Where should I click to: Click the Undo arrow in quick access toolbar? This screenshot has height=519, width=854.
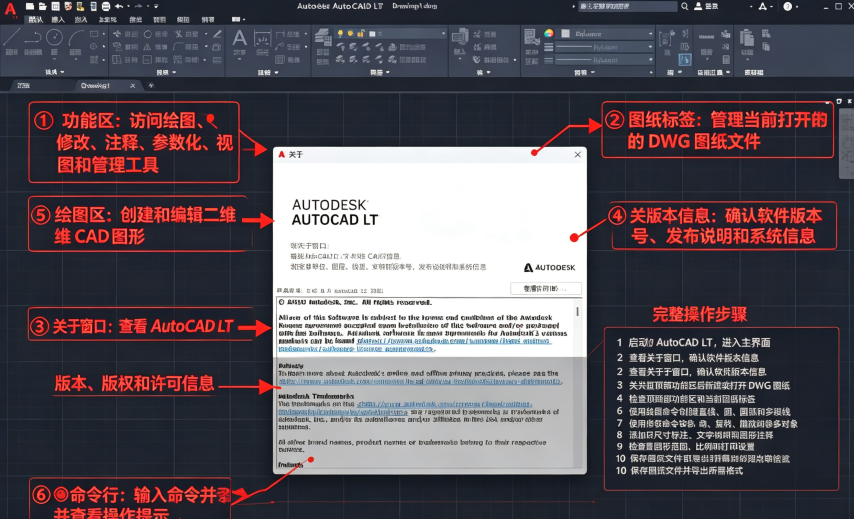[119, 7]
